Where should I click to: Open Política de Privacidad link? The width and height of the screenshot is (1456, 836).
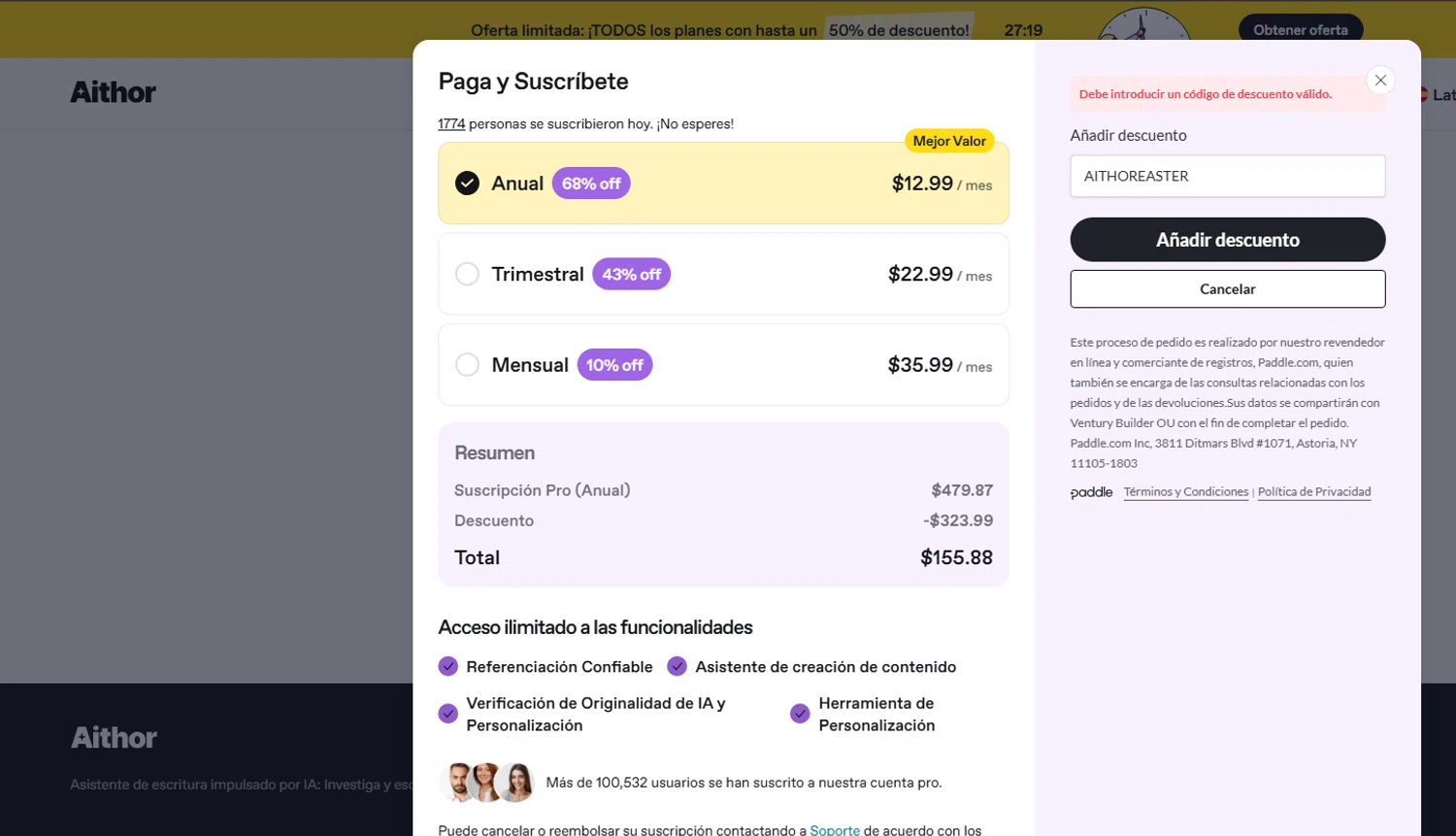(1314, 492)
